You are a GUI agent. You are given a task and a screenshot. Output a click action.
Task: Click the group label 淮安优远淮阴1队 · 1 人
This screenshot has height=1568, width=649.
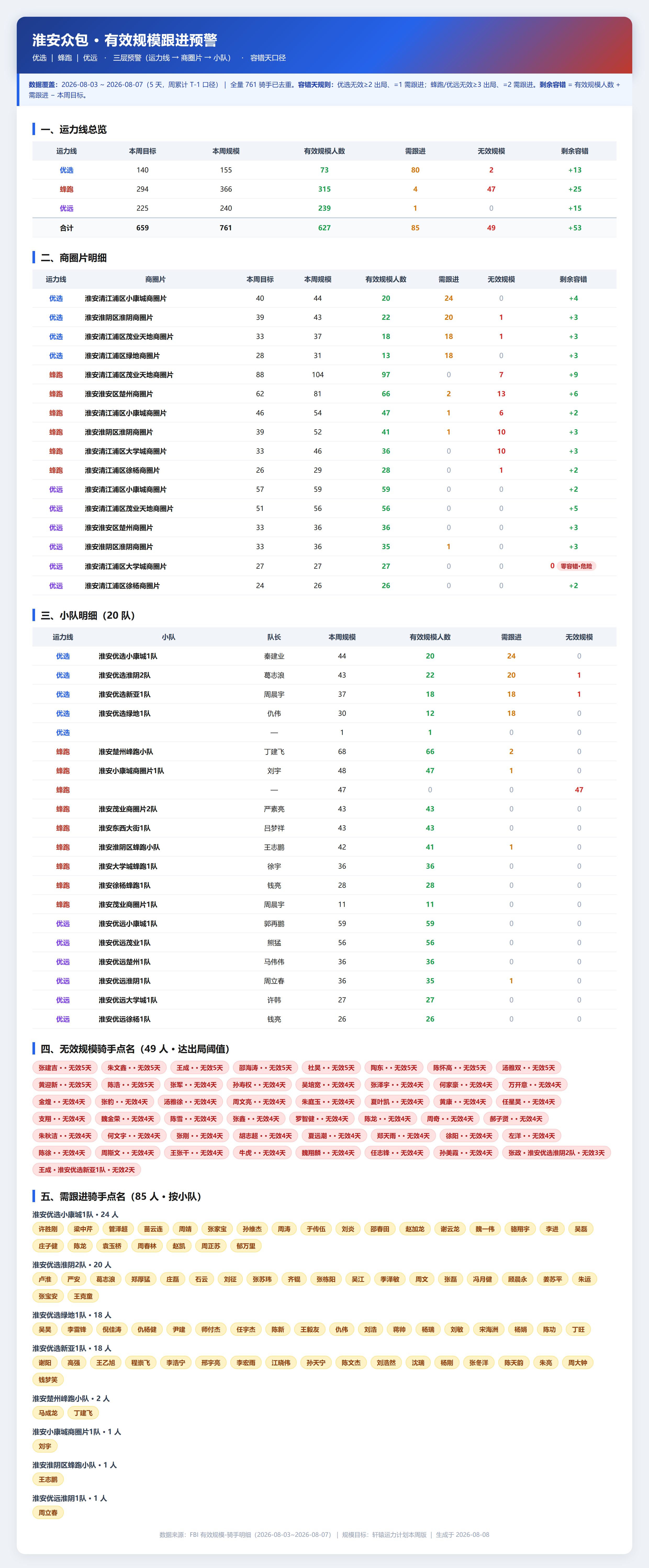coord(70,1499)
